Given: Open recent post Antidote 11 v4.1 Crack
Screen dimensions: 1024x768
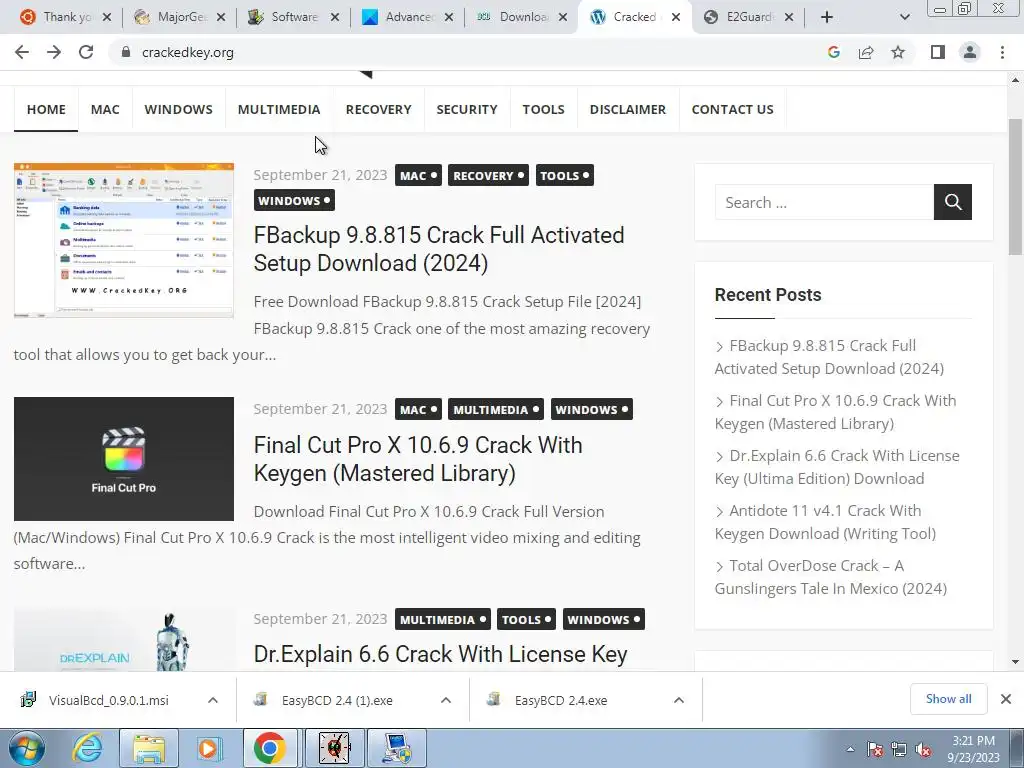Looking at the screenshot, I should (825, 522).
